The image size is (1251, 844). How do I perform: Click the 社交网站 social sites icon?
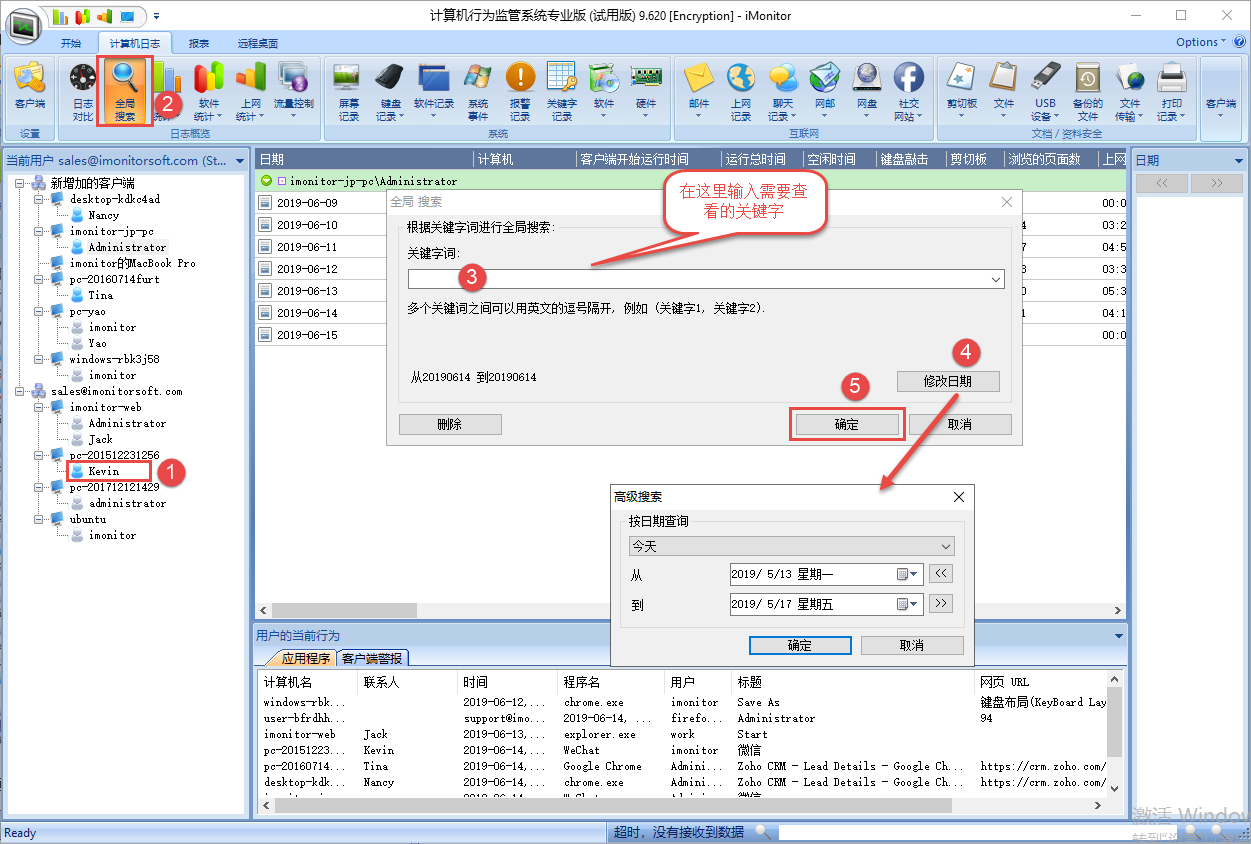pos(908,90)
